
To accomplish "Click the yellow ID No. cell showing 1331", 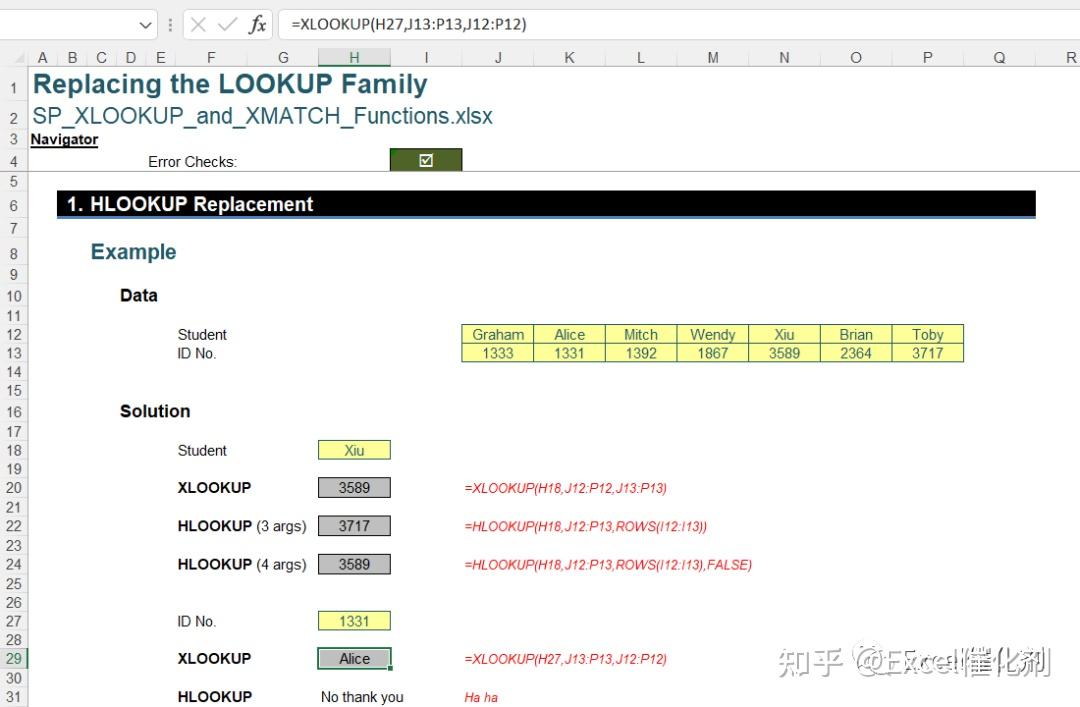I will click(x=354, y=621).
